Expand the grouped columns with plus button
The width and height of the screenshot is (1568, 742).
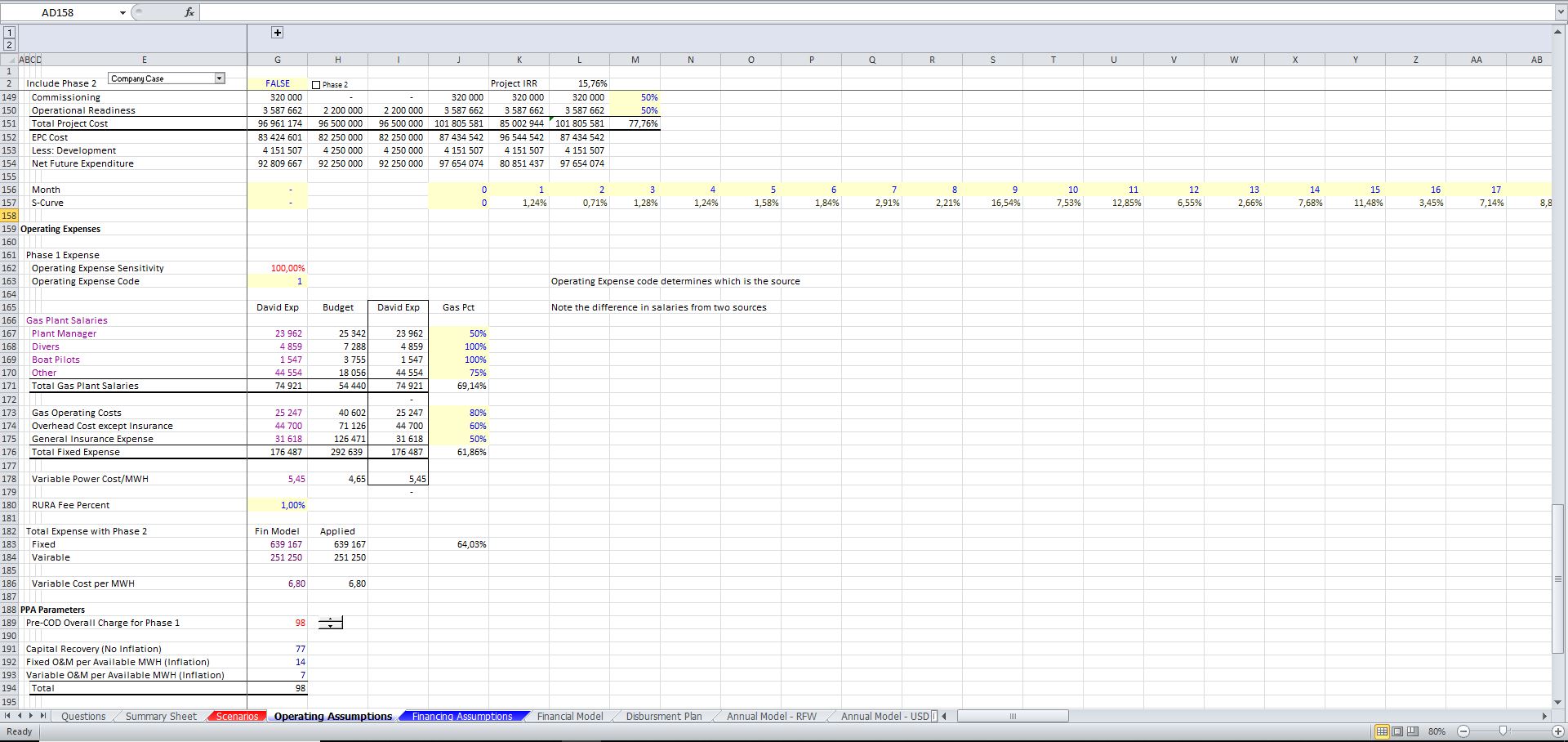[x=278, y=33]
